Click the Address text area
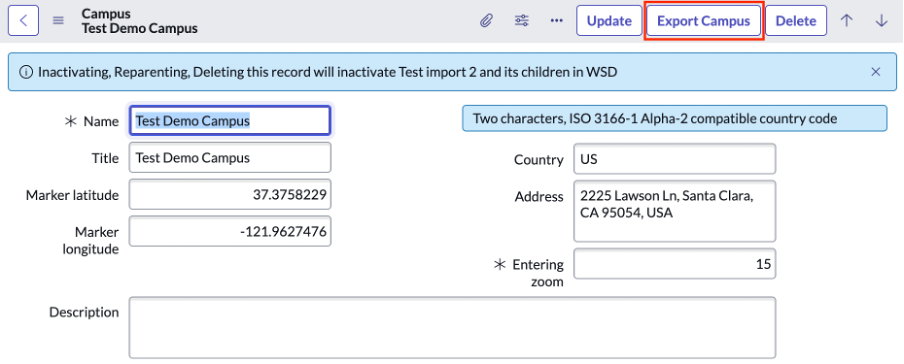904x364 pixels. [x=675, y=211]
